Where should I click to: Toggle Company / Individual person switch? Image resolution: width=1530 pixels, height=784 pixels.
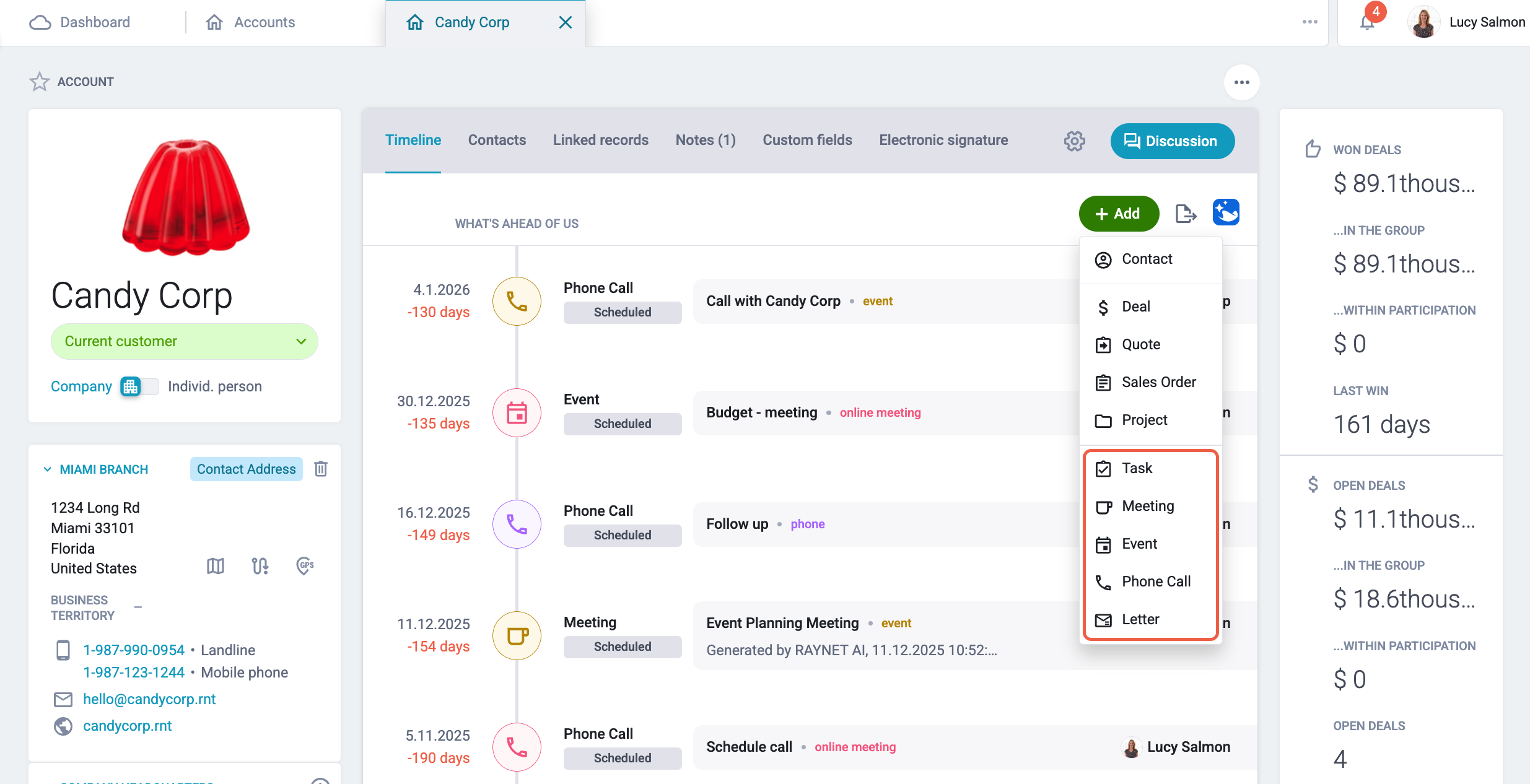(139, 386)
